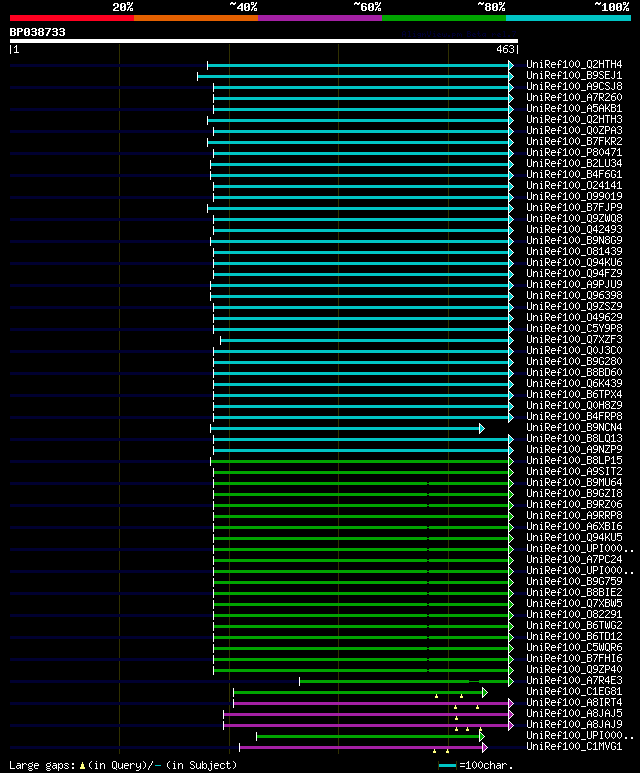
Task: Open hit UniRef100_A9CSJ8
Action: (574, 86)
